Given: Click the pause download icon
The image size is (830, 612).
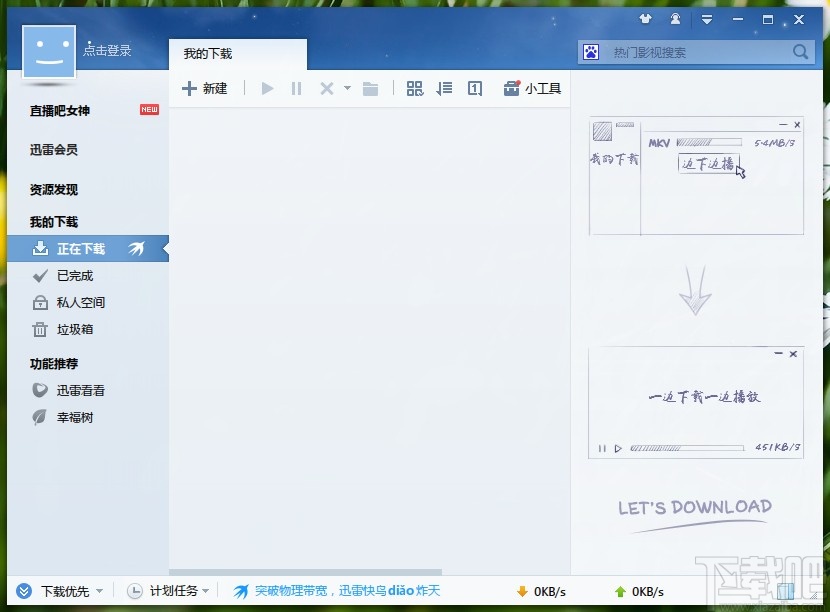Looking at the screenshot, I should click(296, 88).
